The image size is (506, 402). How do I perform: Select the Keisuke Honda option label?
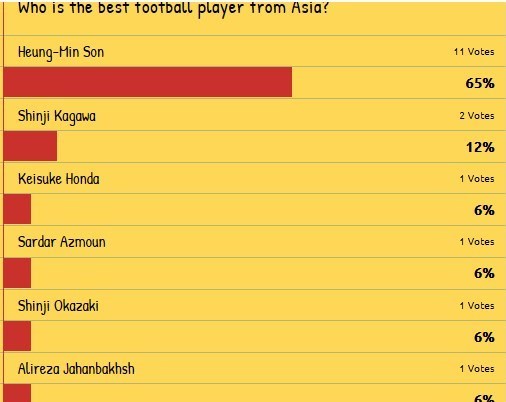(59, 179)
